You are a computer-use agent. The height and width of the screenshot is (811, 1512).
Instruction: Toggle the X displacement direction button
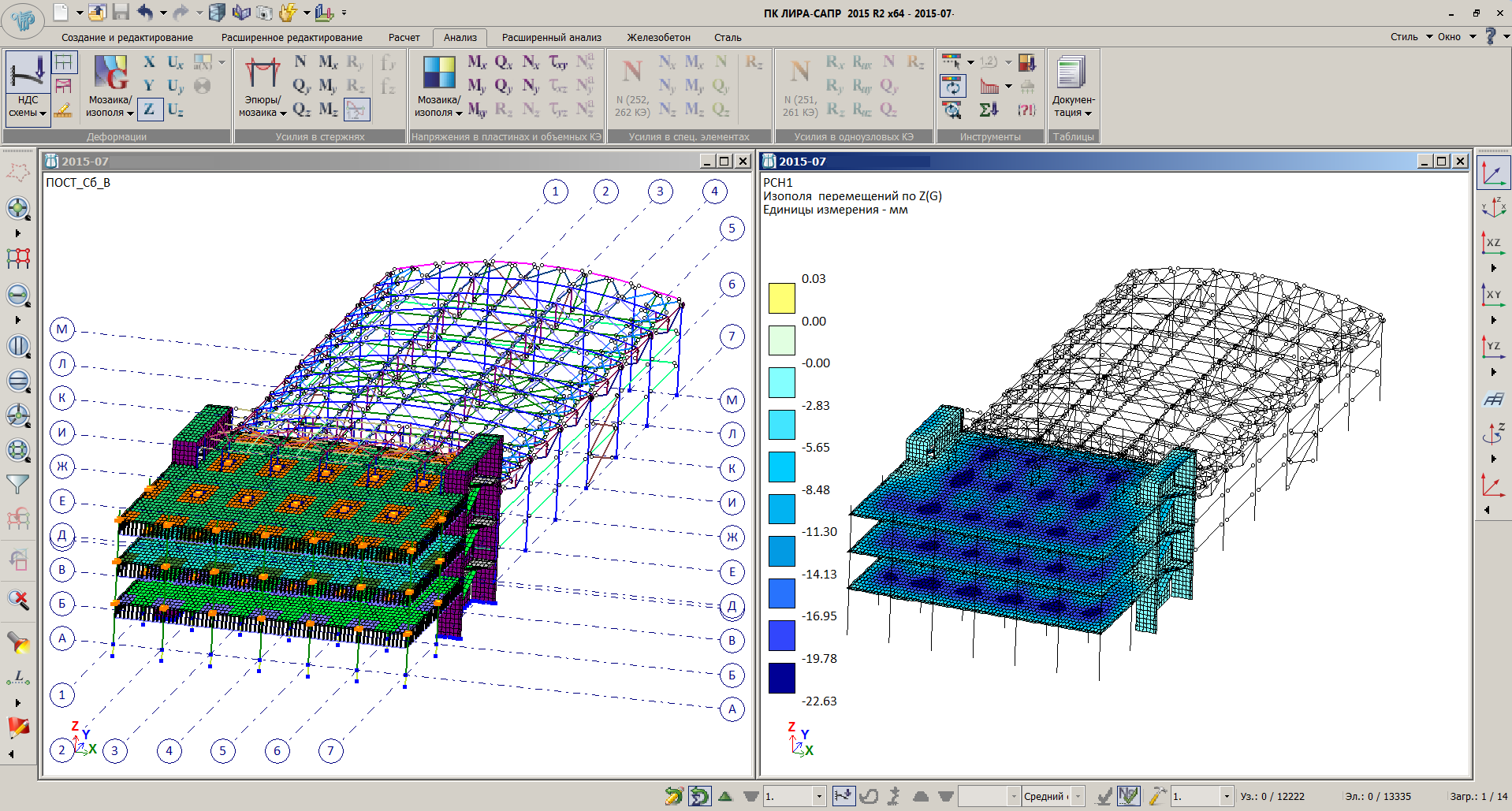(x=149, y=62)
